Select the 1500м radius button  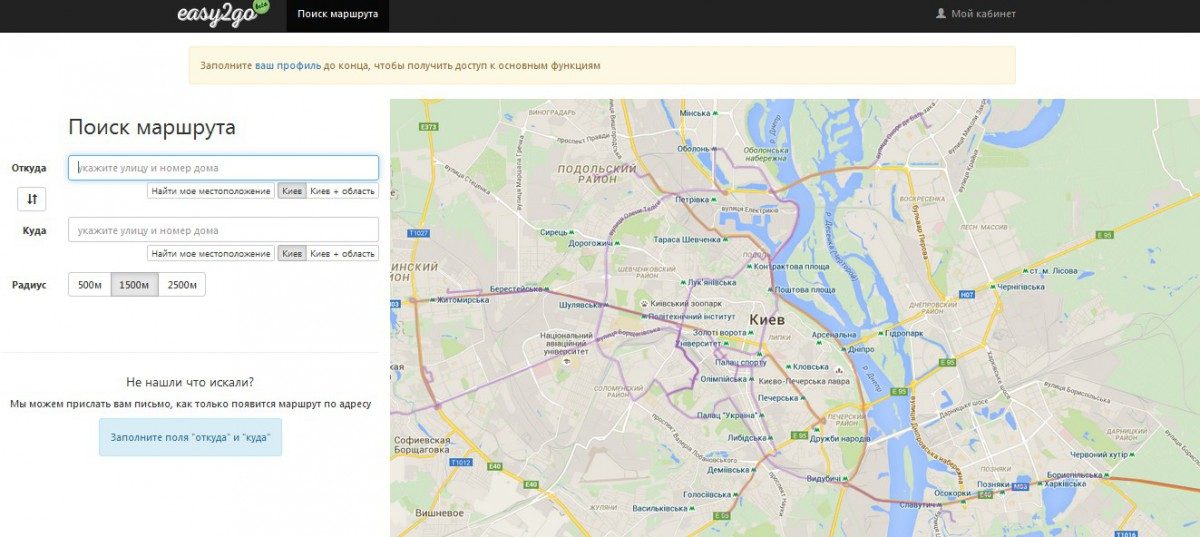click(x=134, y=285)
